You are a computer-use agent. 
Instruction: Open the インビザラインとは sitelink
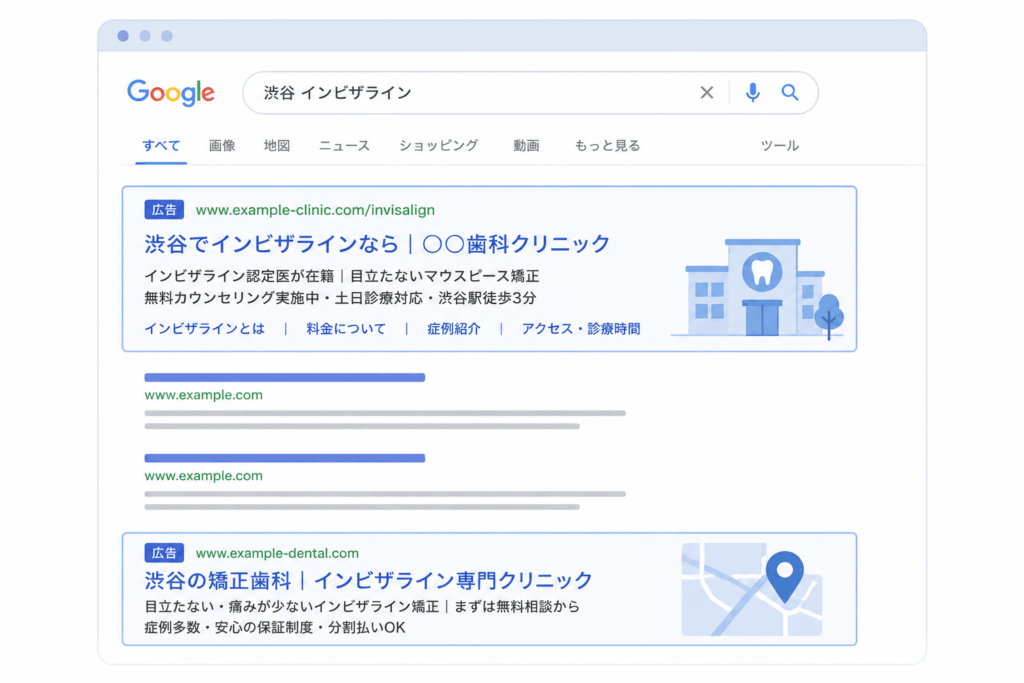click(204, 328)
